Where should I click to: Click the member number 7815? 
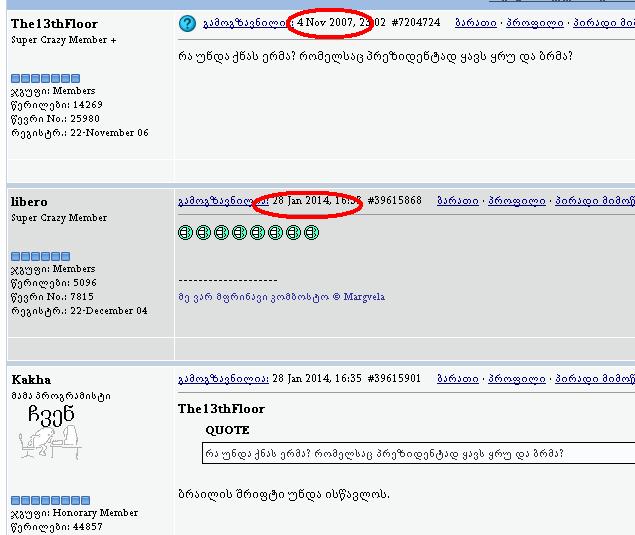pos(82,296)
